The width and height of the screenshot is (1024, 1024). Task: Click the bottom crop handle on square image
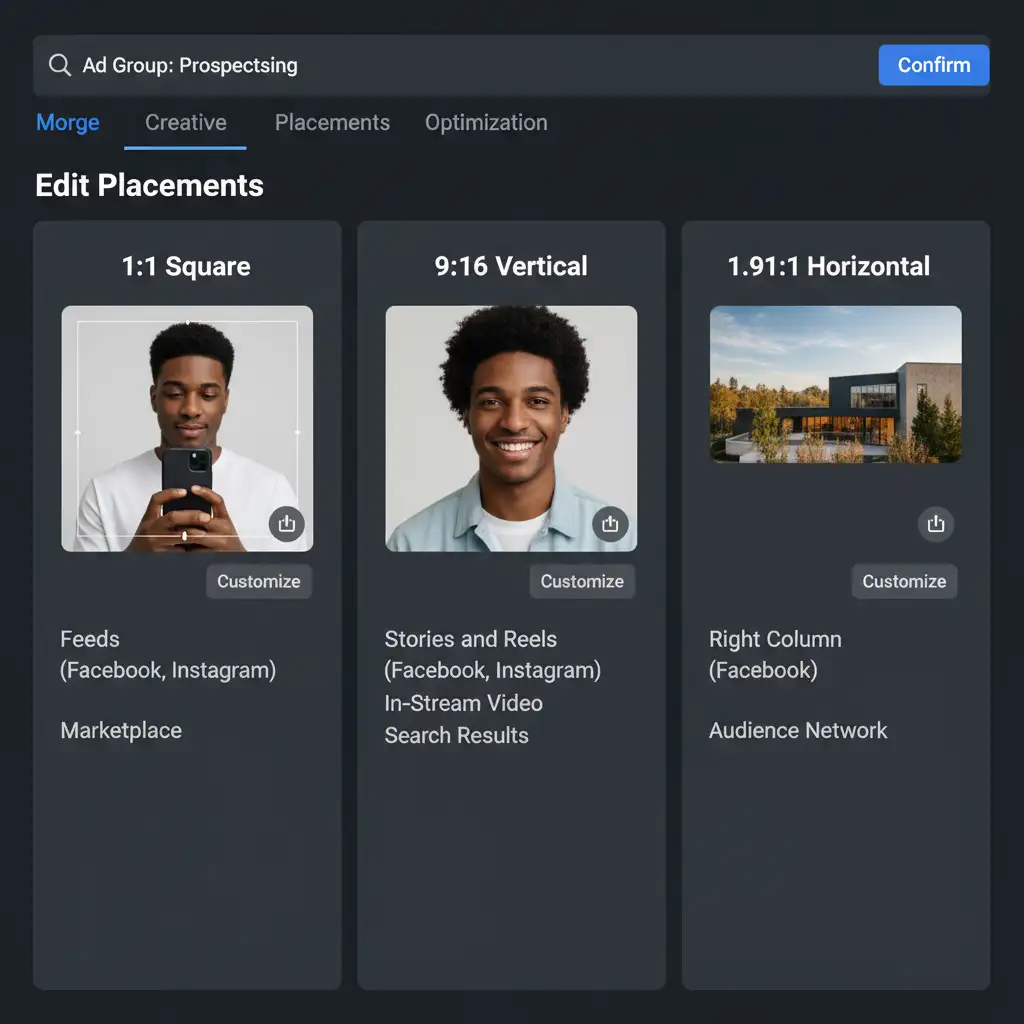184,537
